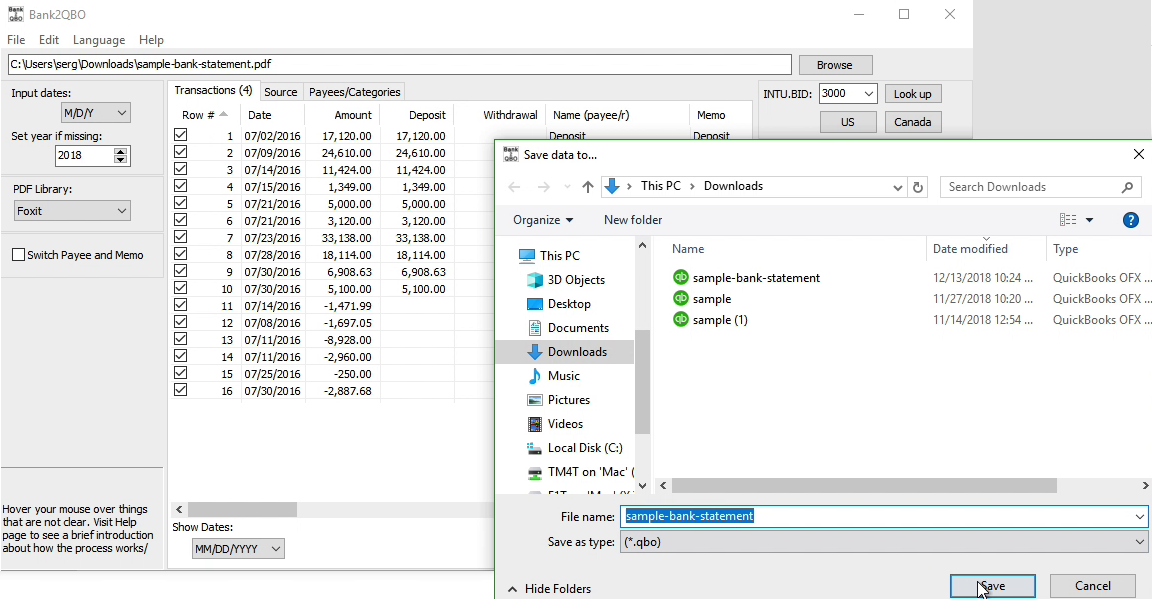Uncheck the checkbox for row 8
The width and height of the screenshot is (1152, 599).
point(180,254)
